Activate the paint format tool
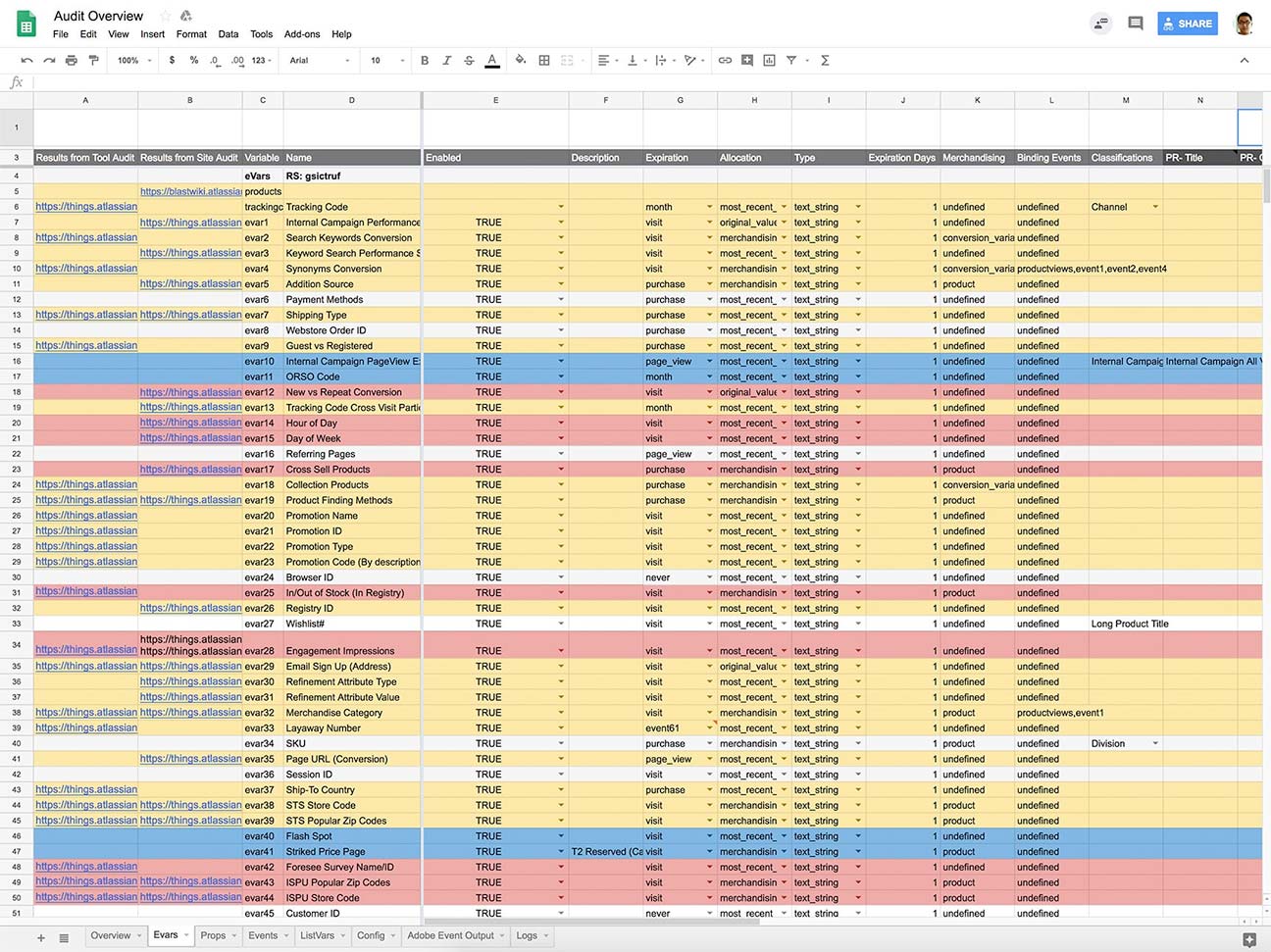This screenshot has width=1271, height=952. pyautogui.click(x=94, y=61)
